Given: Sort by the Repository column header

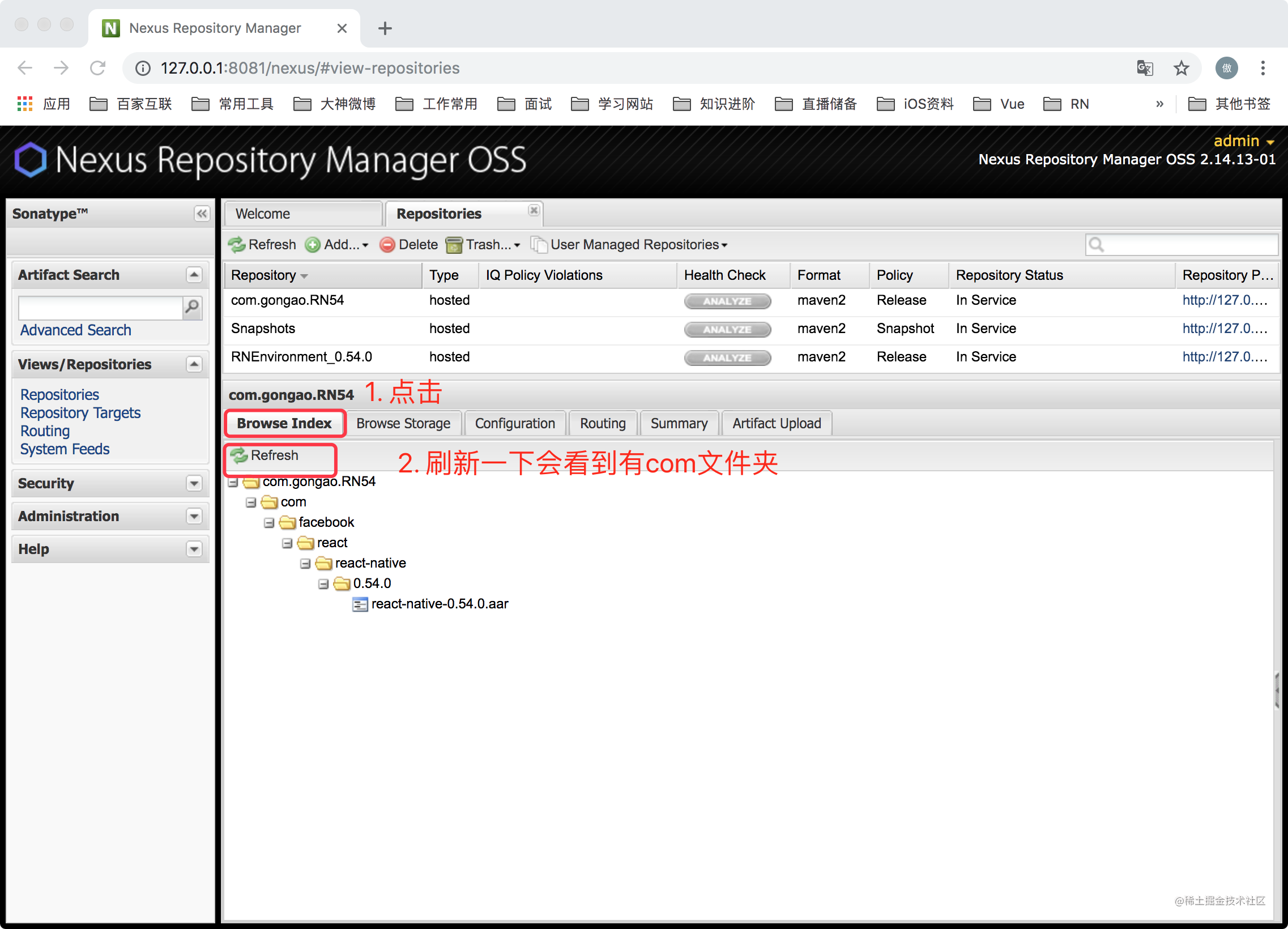Looking at the screenshot, I should (x=323, y=275).
